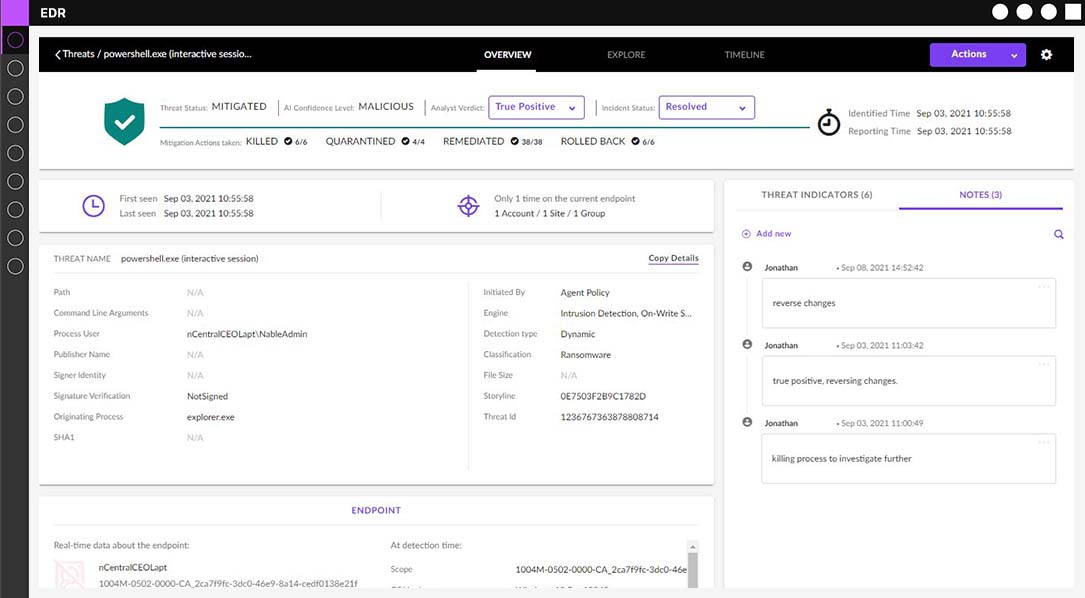Click avatar icon of 'true positive' note
This screenshot has width=1085, height=598.
click(x=747, y=344)
